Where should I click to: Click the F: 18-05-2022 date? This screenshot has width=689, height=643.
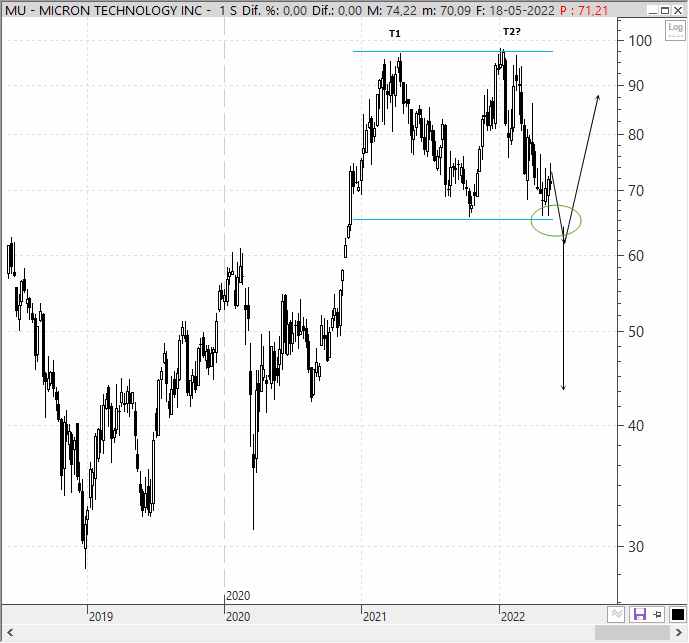pyautogui.click(x=516, y=10)
